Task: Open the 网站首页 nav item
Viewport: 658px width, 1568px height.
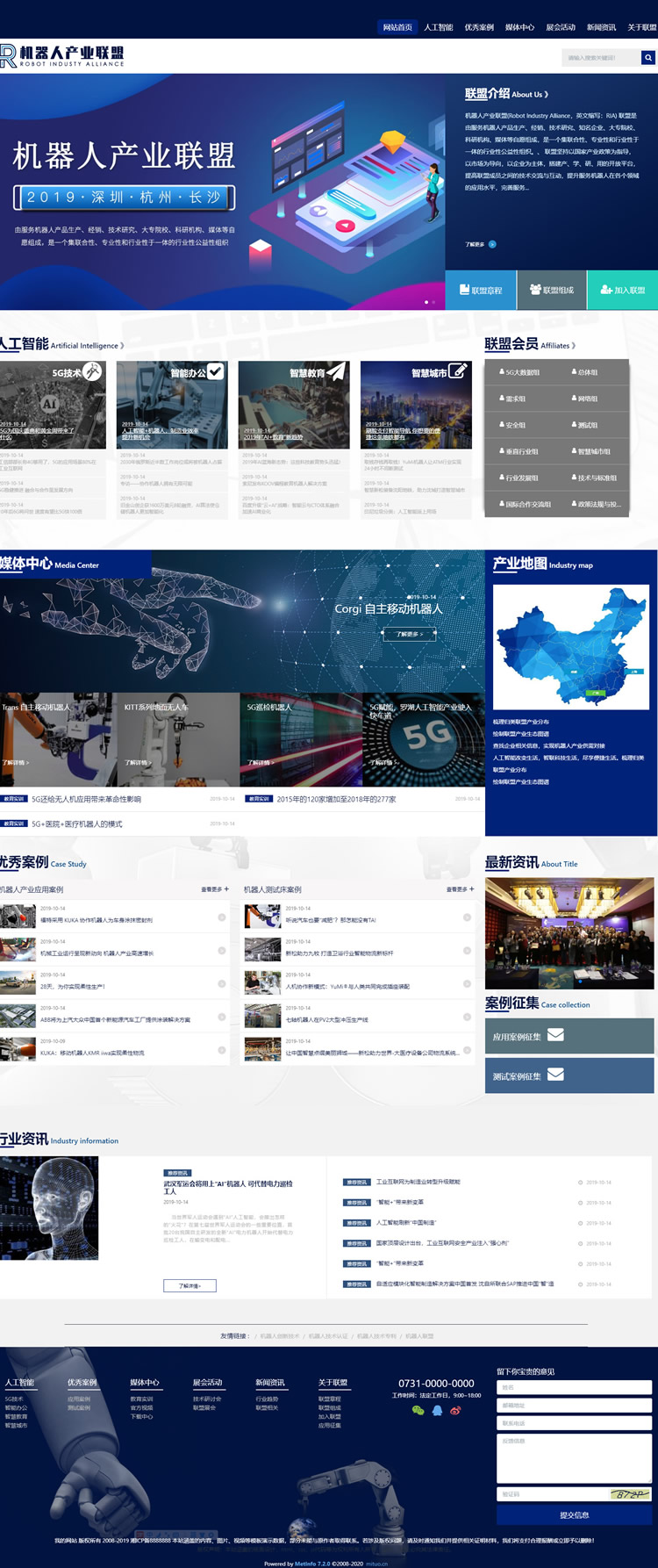Action: click(x=397, y=27)
